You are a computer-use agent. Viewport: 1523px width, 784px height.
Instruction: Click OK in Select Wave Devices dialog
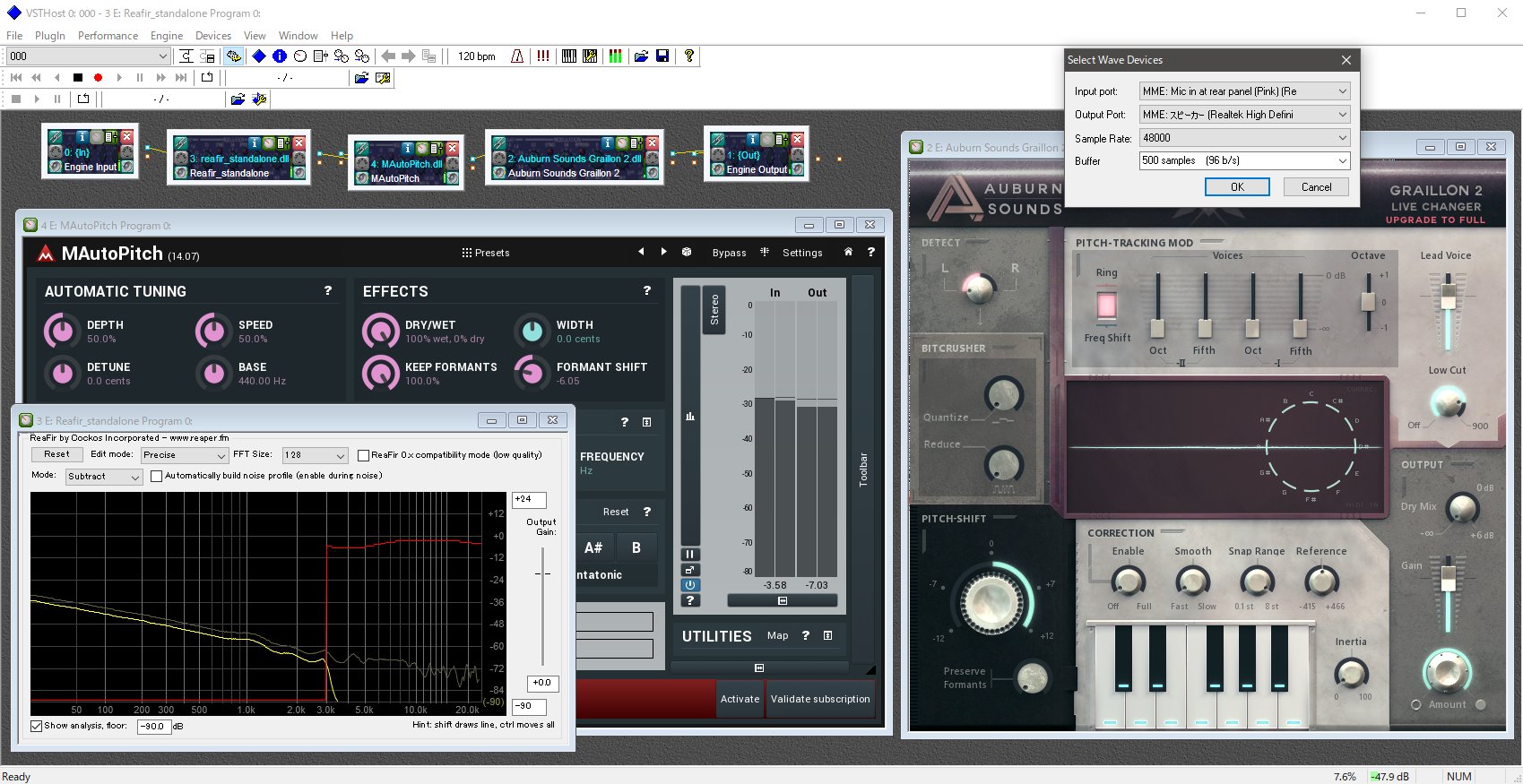tap(1237, 187)
